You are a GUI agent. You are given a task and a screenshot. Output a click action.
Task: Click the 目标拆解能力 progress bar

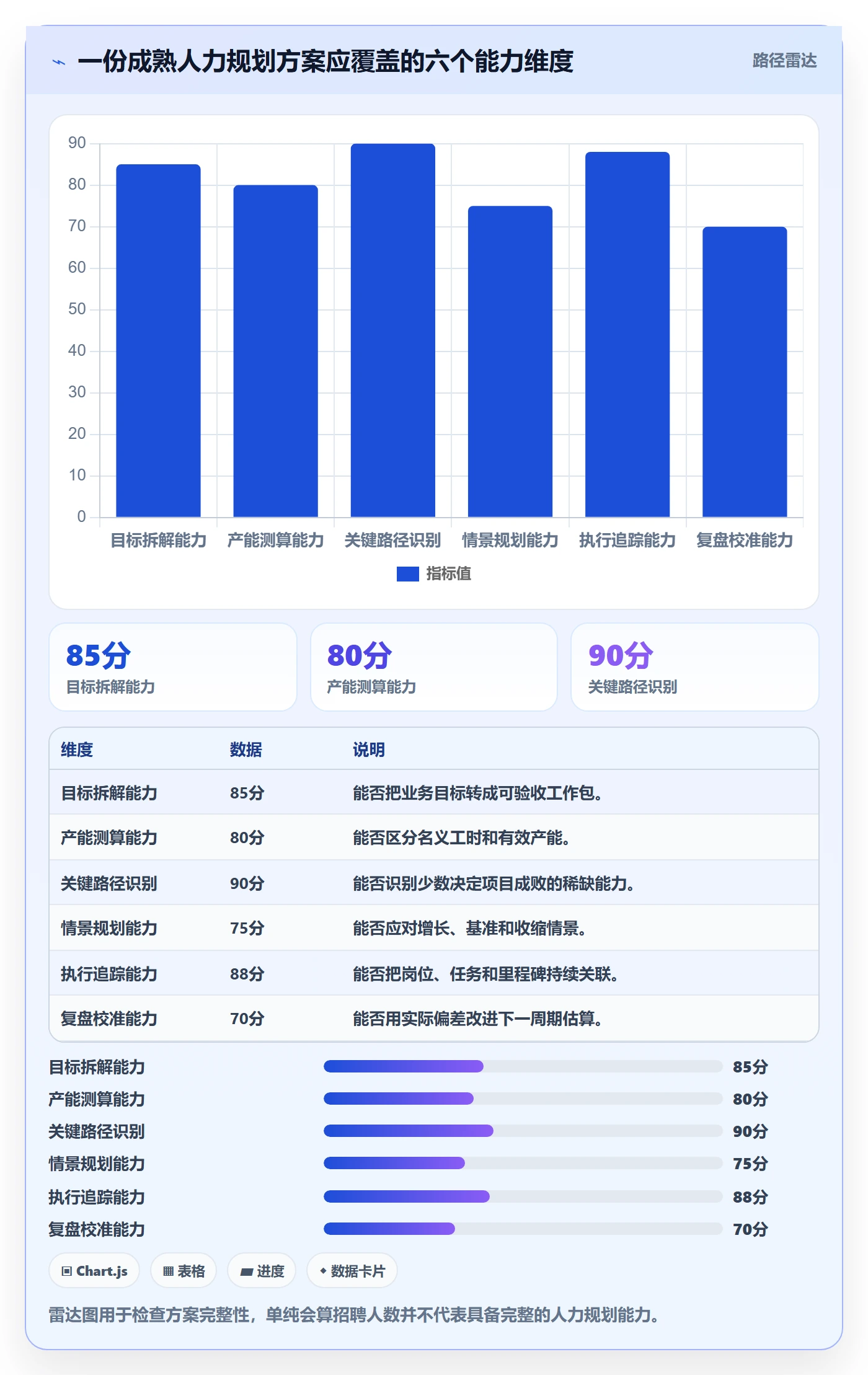(523, 1066)
